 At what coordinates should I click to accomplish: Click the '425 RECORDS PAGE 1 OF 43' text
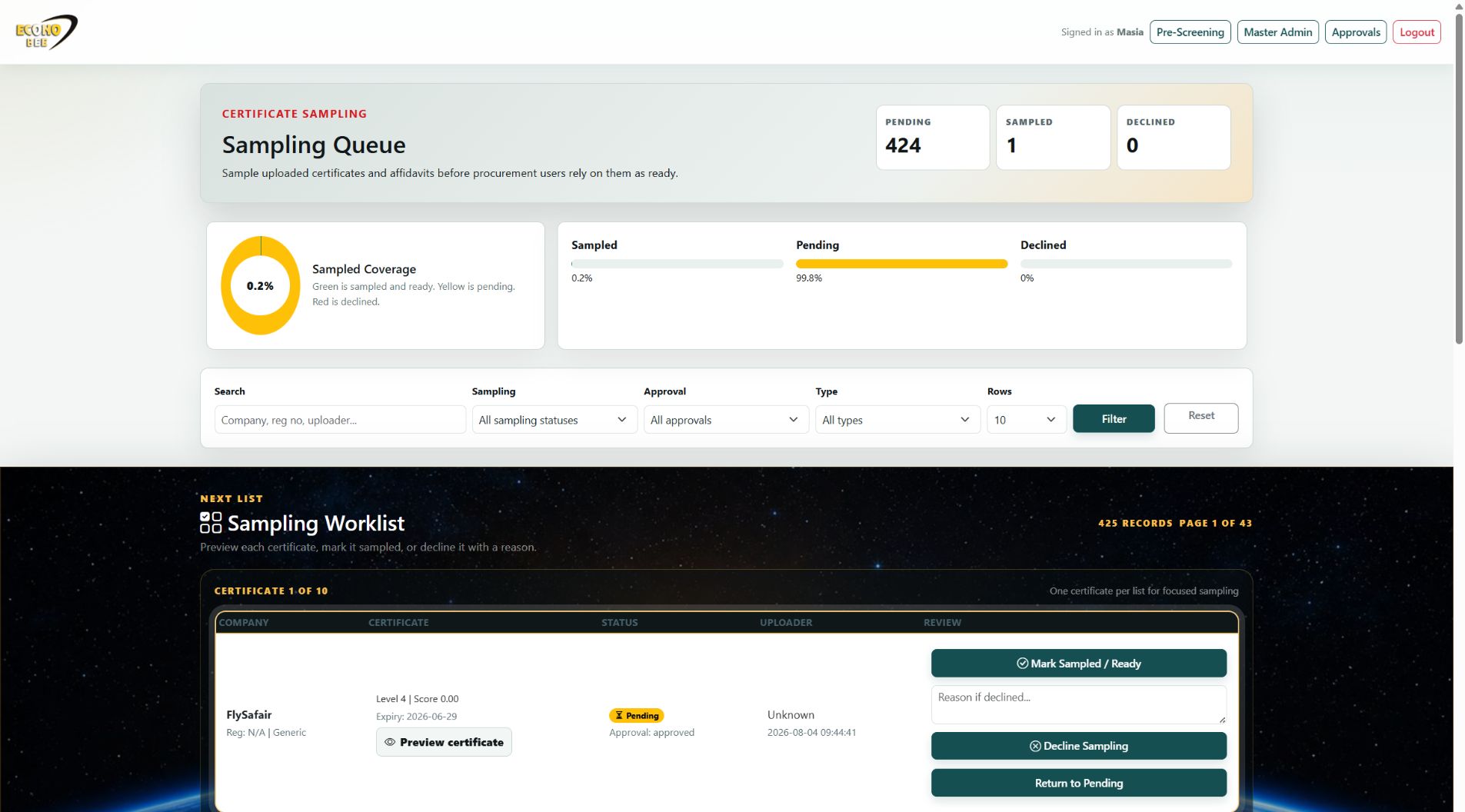coord(1175,523)
